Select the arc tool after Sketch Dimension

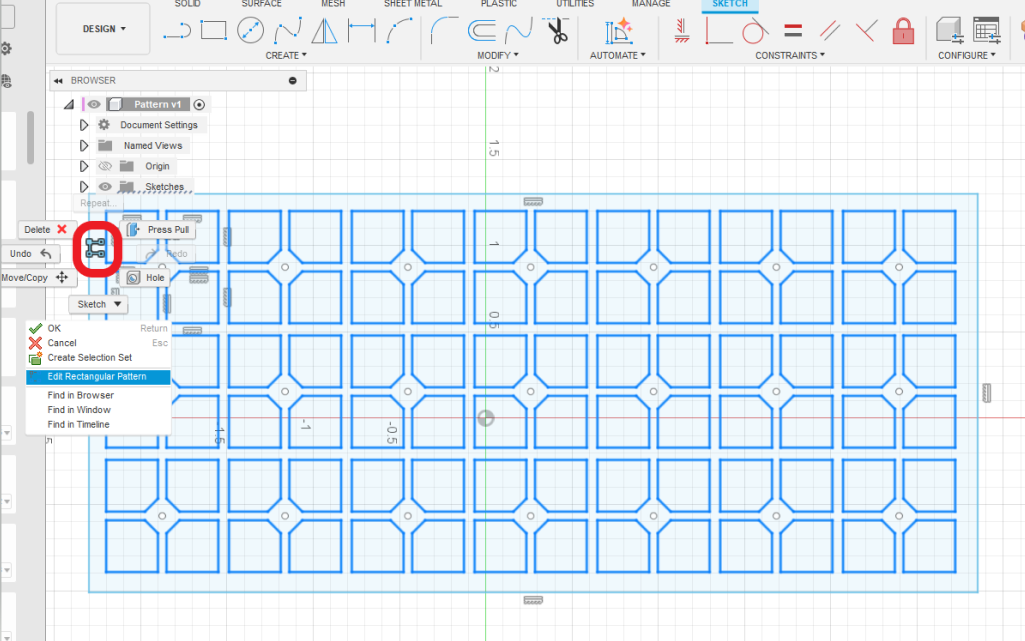coord(399,30)
